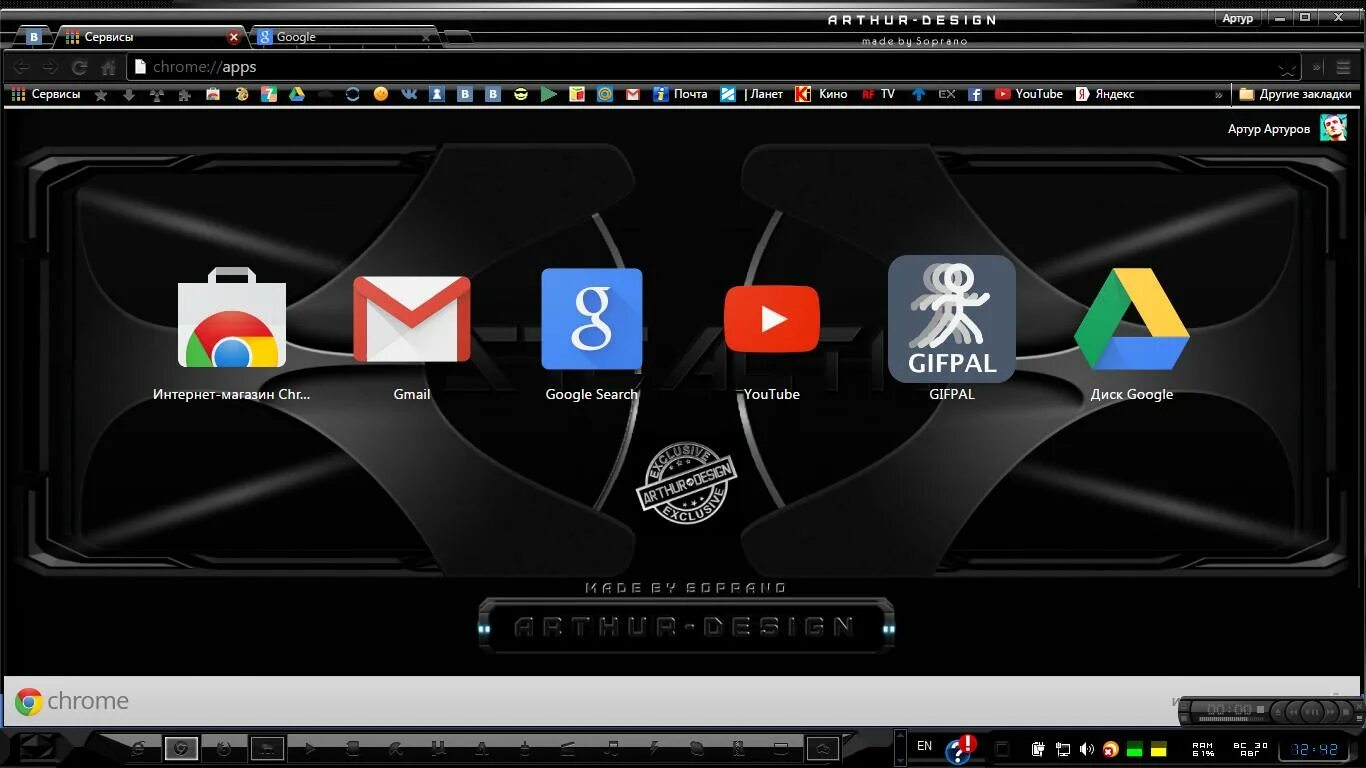Open the Chrome main menu
The height and width of the screenshot is (768, 1366).
[x=1343, y=67]
